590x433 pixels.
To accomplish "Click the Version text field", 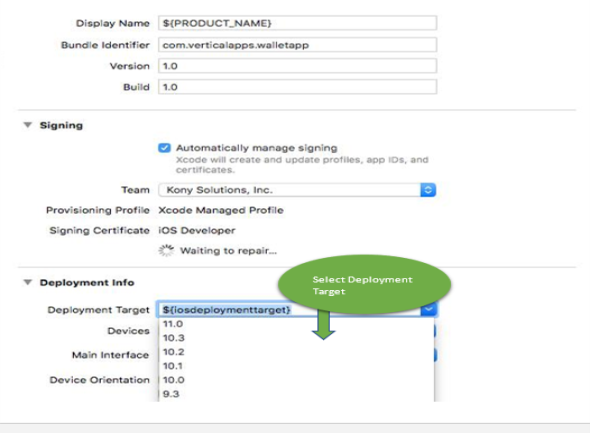I will point(297,66).
